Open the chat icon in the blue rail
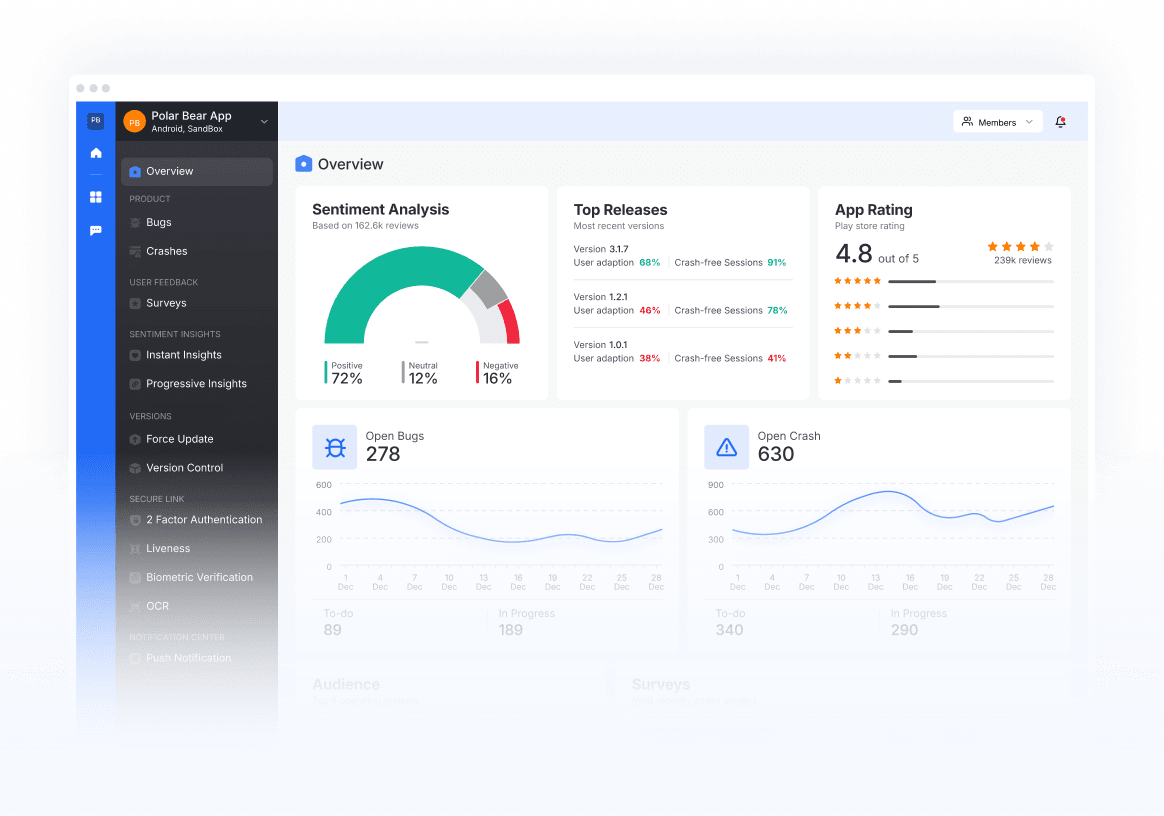The image size is (1164, 816). [95, 230]
